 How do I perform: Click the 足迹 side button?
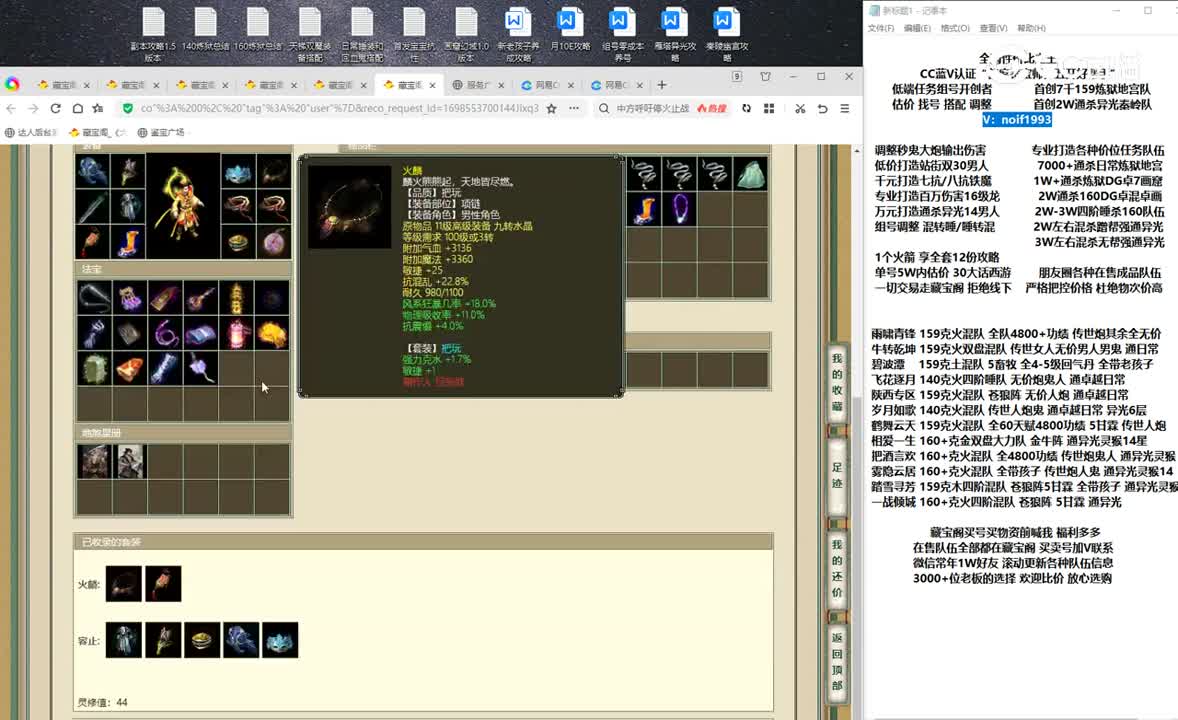tap(837, 475)
